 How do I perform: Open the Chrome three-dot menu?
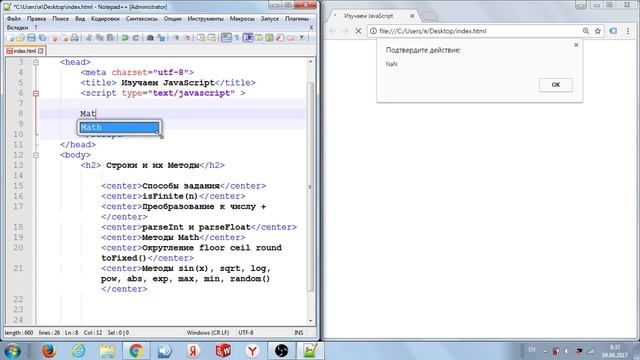[x=628, y=31]
